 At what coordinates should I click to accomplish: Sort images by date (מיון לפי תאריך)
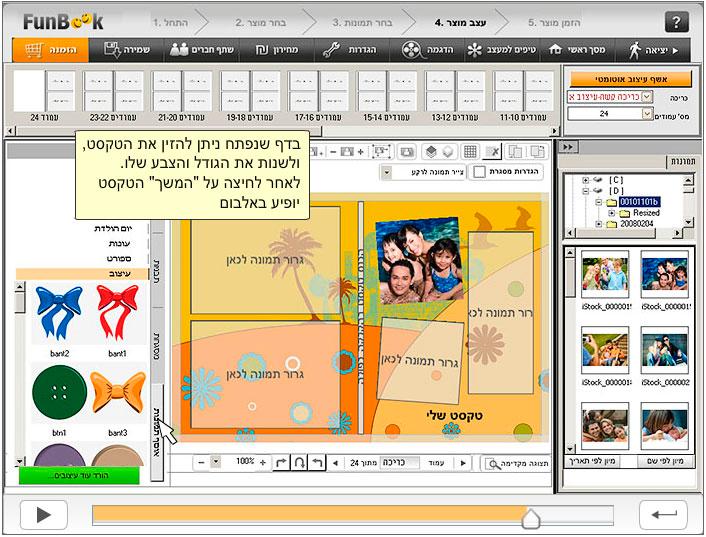tap(592, 461)
